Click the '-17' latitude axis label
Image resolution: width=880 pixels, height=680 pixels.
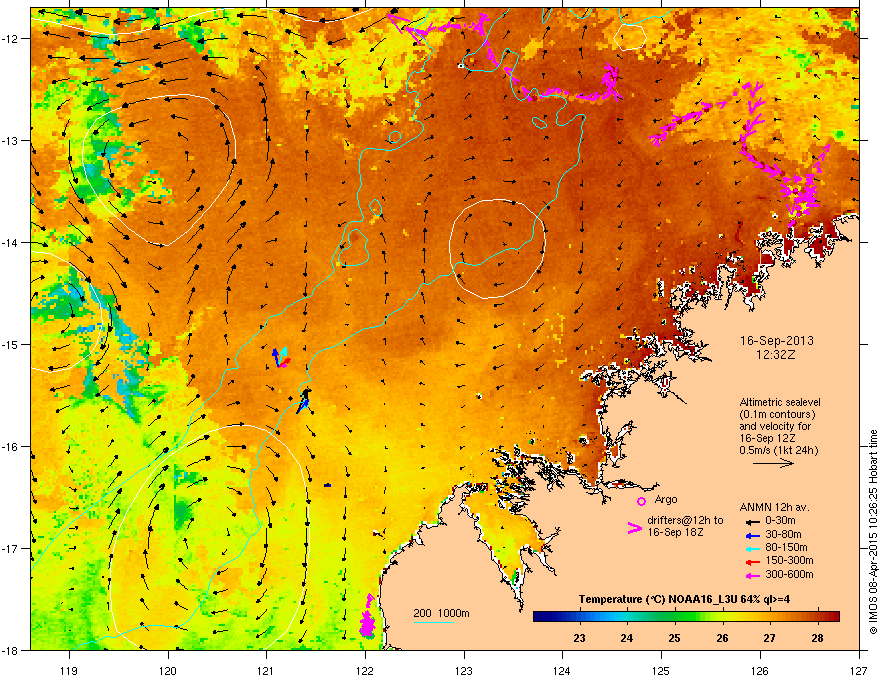point(10,548)
